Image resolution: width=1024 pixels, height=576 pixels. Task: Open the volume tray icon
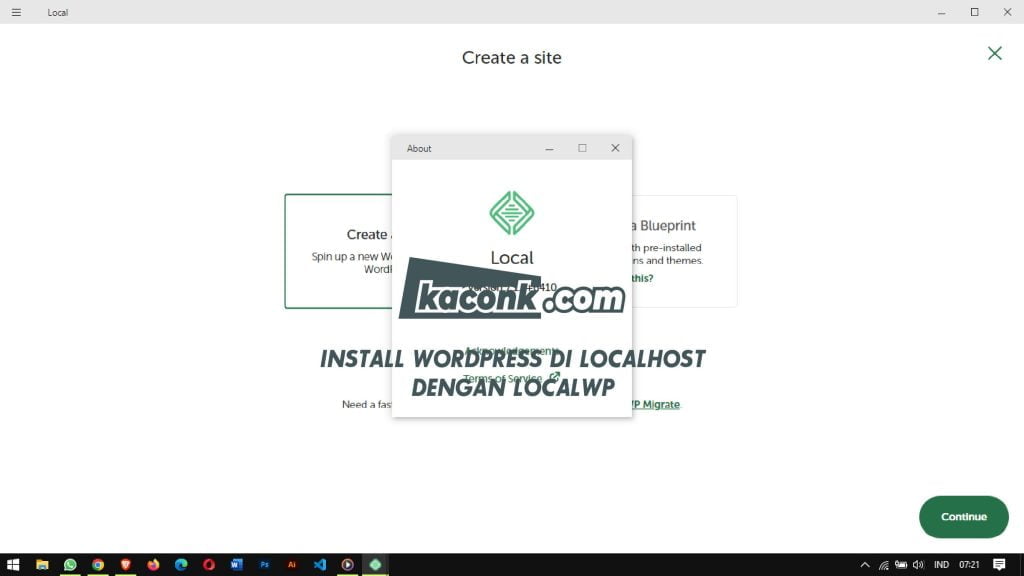(918, 565)
